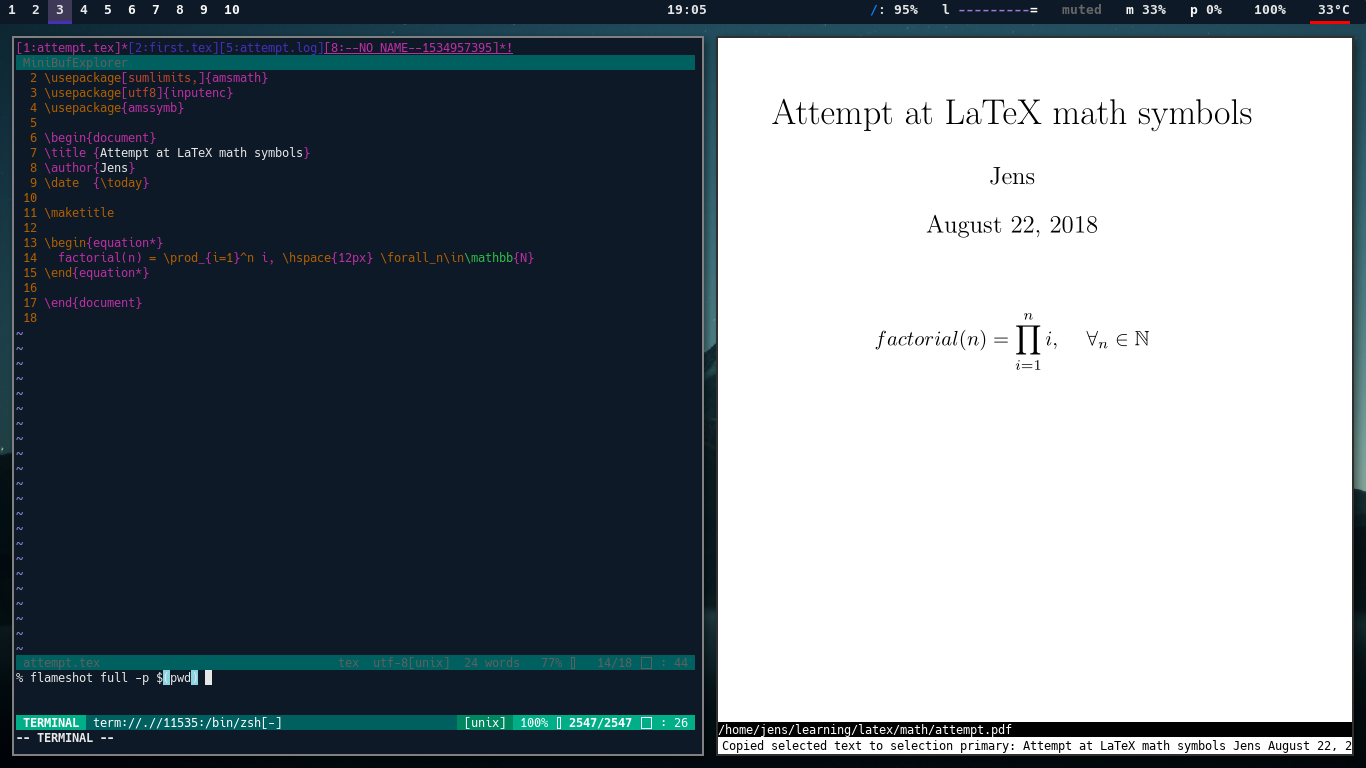
Task: Click the factorial equation in the PDF
Action: 1012,341
